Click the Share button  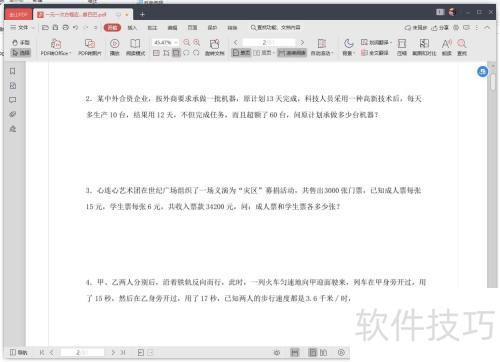(440, 28)
